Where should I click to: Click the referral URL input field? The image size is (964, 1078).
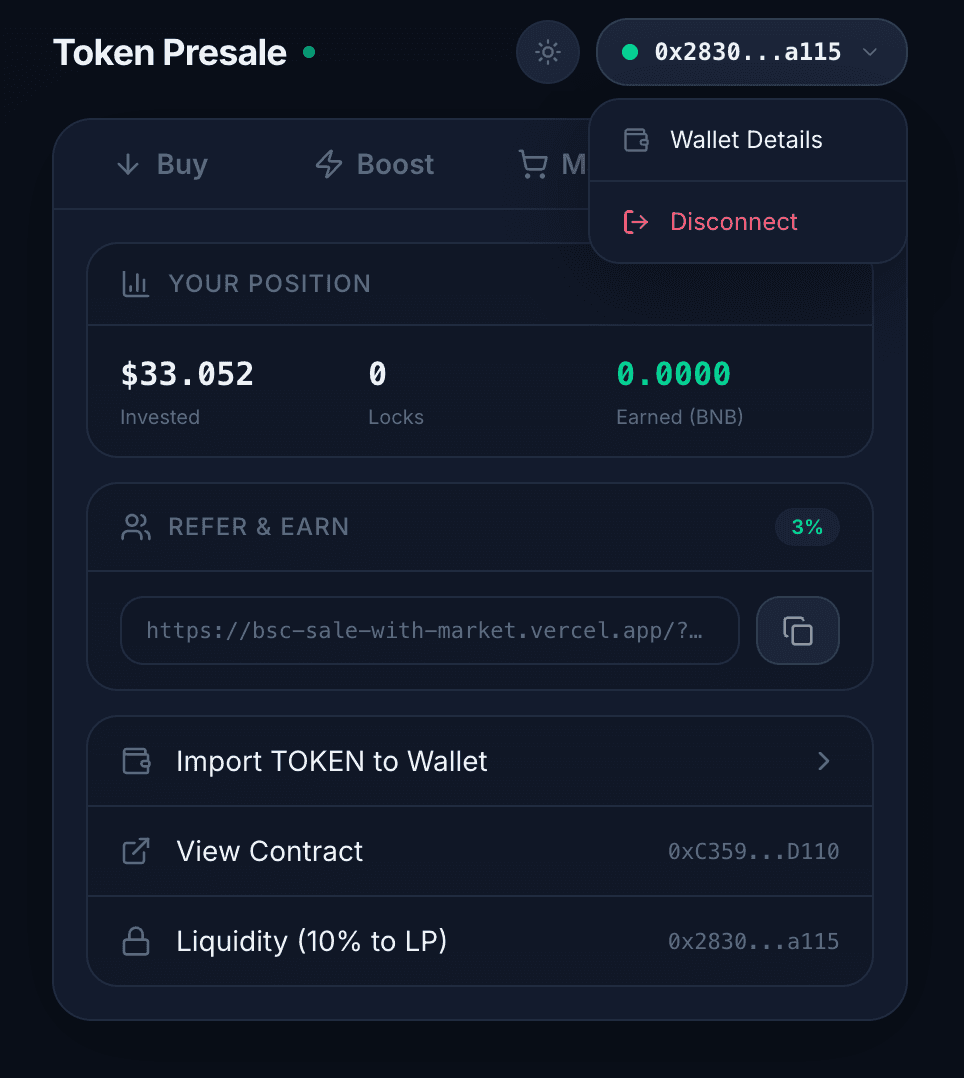point(429,630)
